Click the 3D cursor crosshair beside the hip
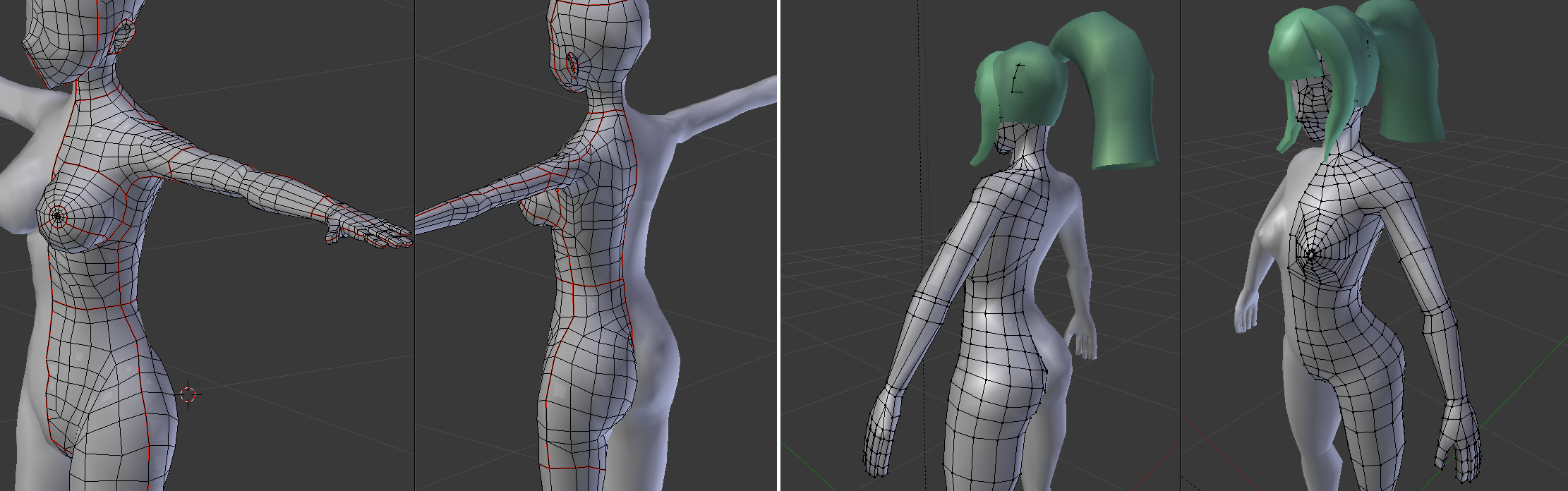Viewport: 1568px width, 491px height. click(x=188, y=394)
